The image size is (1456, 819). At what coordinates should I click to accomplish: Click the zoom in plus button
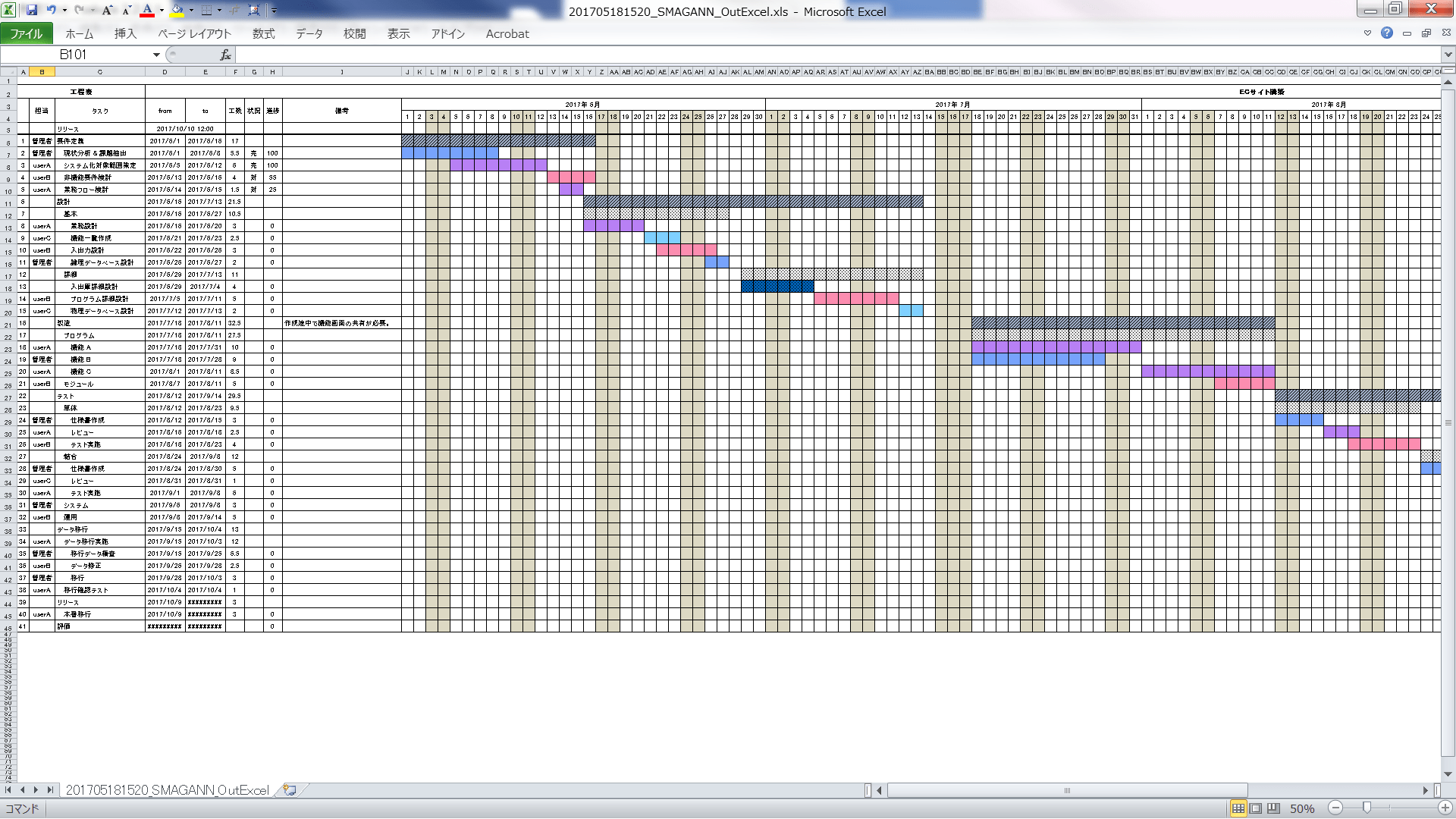(x=1445, y=808)
